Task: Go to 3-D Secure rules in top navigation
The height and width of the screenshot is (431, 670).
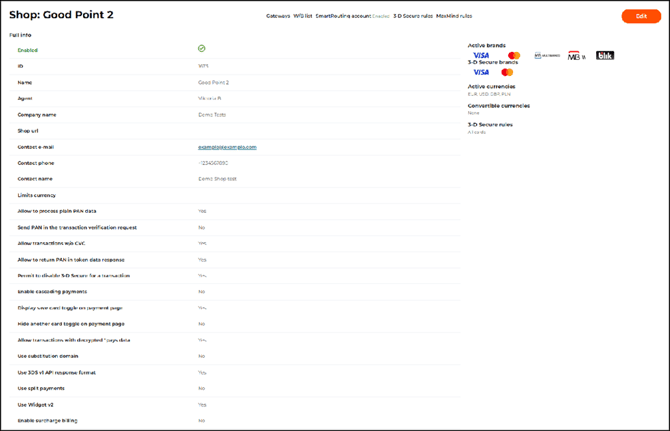Action: (413, 16)
